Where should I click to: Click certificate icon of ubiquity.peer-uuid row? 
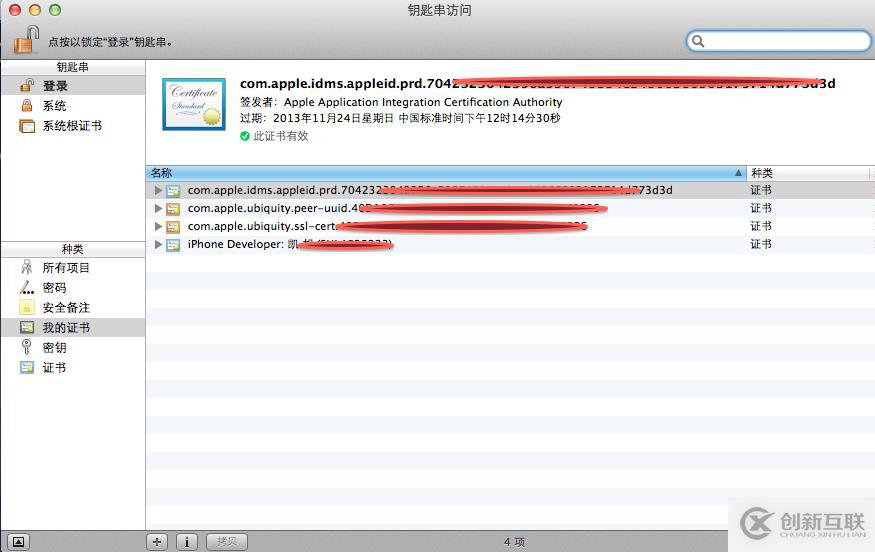173,209
